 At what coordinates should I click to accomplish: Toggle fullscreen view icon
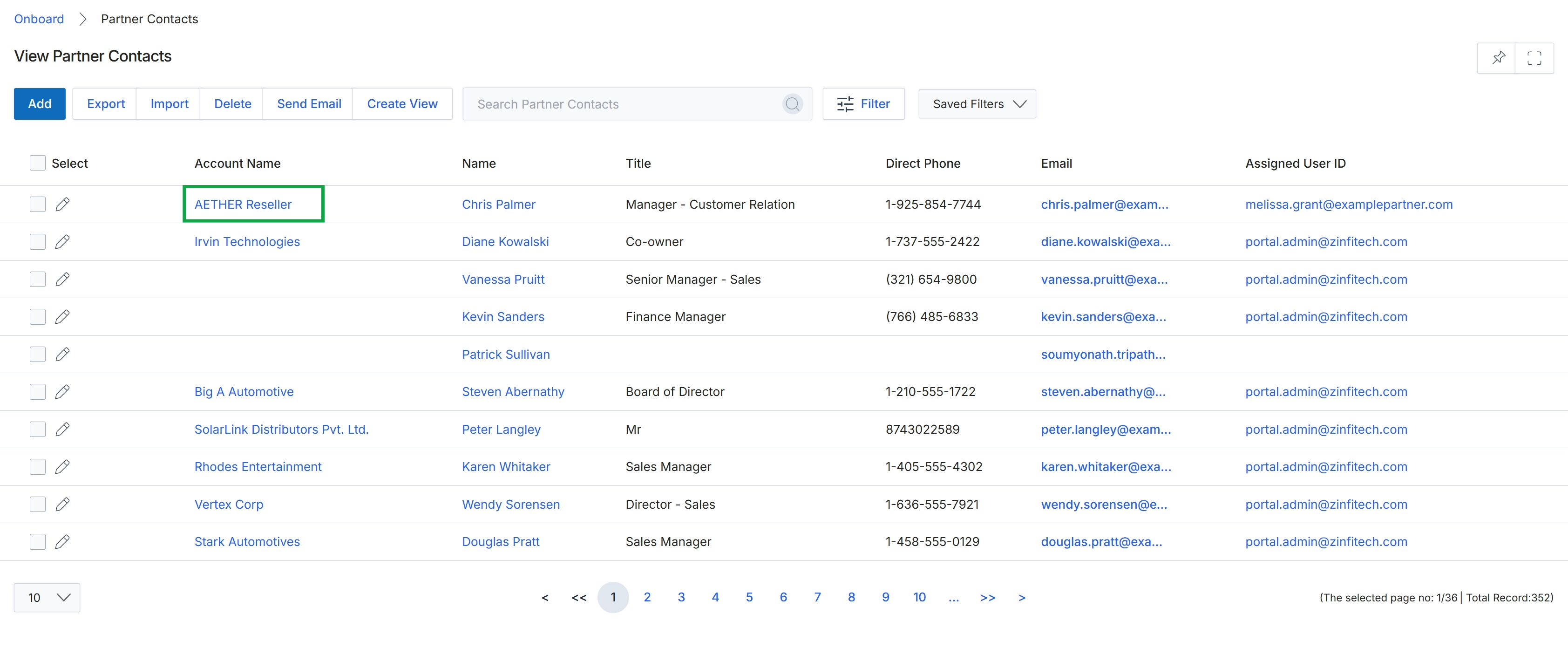click(1534, 58)
